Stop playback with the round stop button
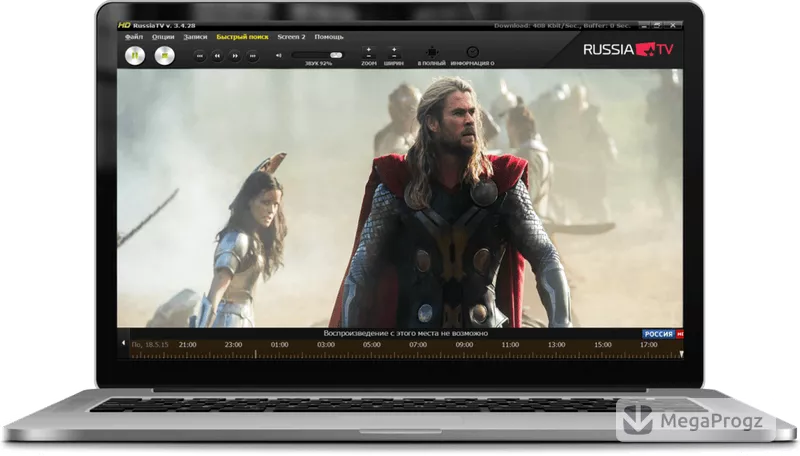 [165, 55]
